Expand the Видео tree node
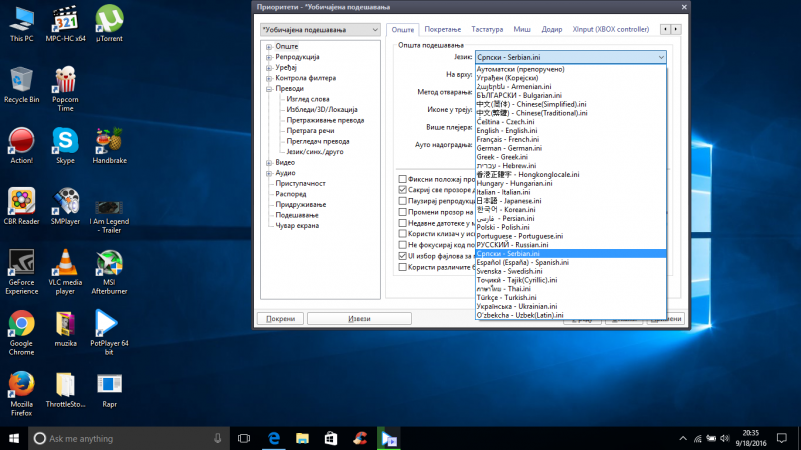The width and height of the screenshot is (801, 450). click(x=269, y=162)
